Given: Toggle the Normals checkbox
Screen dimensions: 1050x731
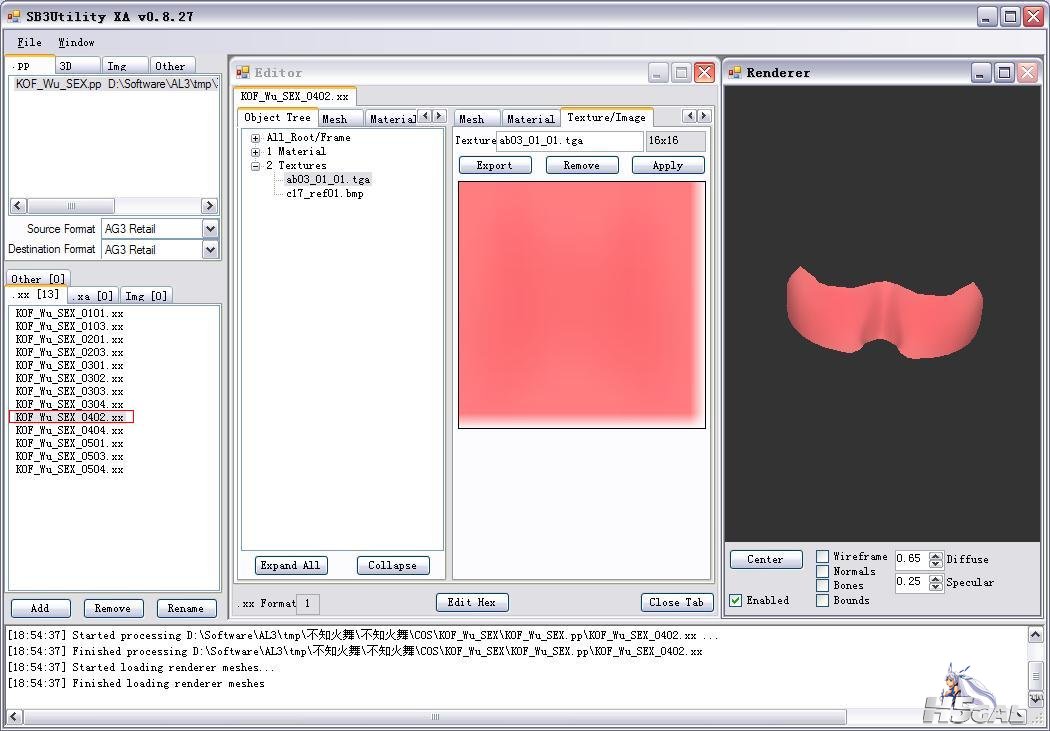Looking at the screenshot, I should point(822,571).
